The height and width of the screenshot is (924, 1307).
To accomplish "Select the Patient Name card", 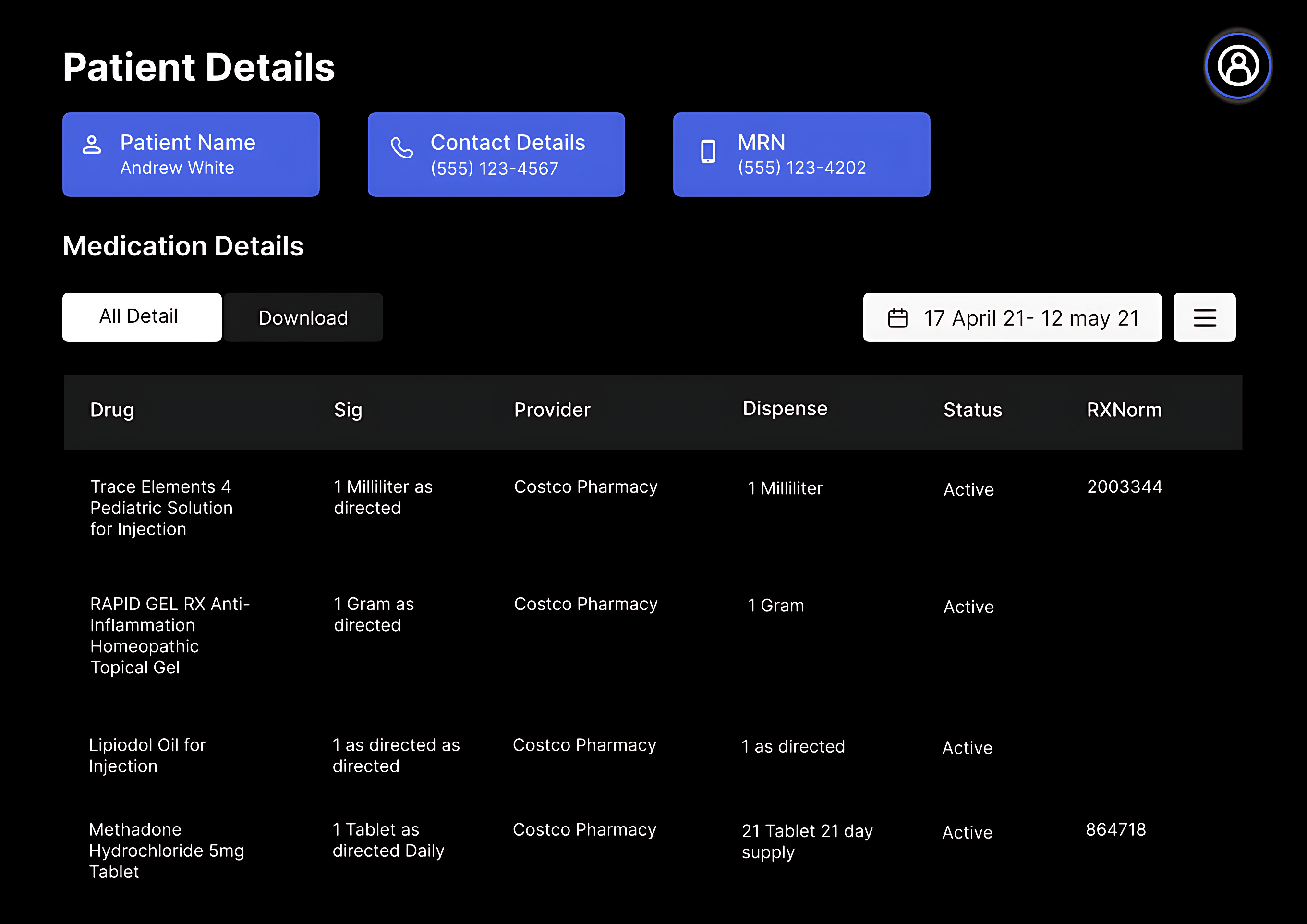I will point(191,154).
